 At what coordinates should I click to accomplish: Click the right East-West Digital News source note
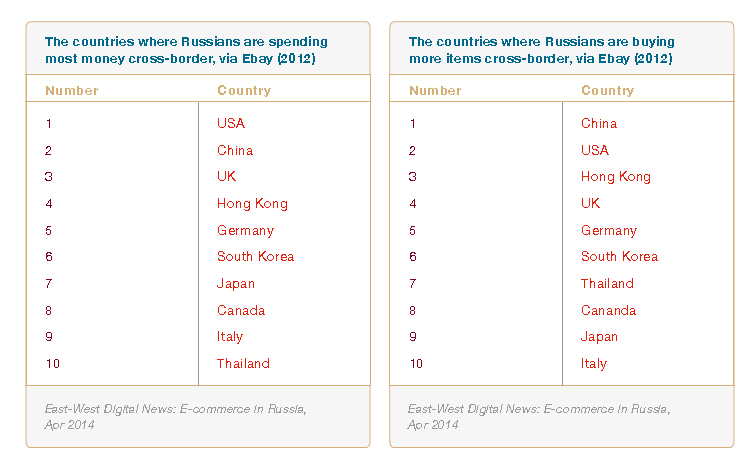(x=539, y=417)
